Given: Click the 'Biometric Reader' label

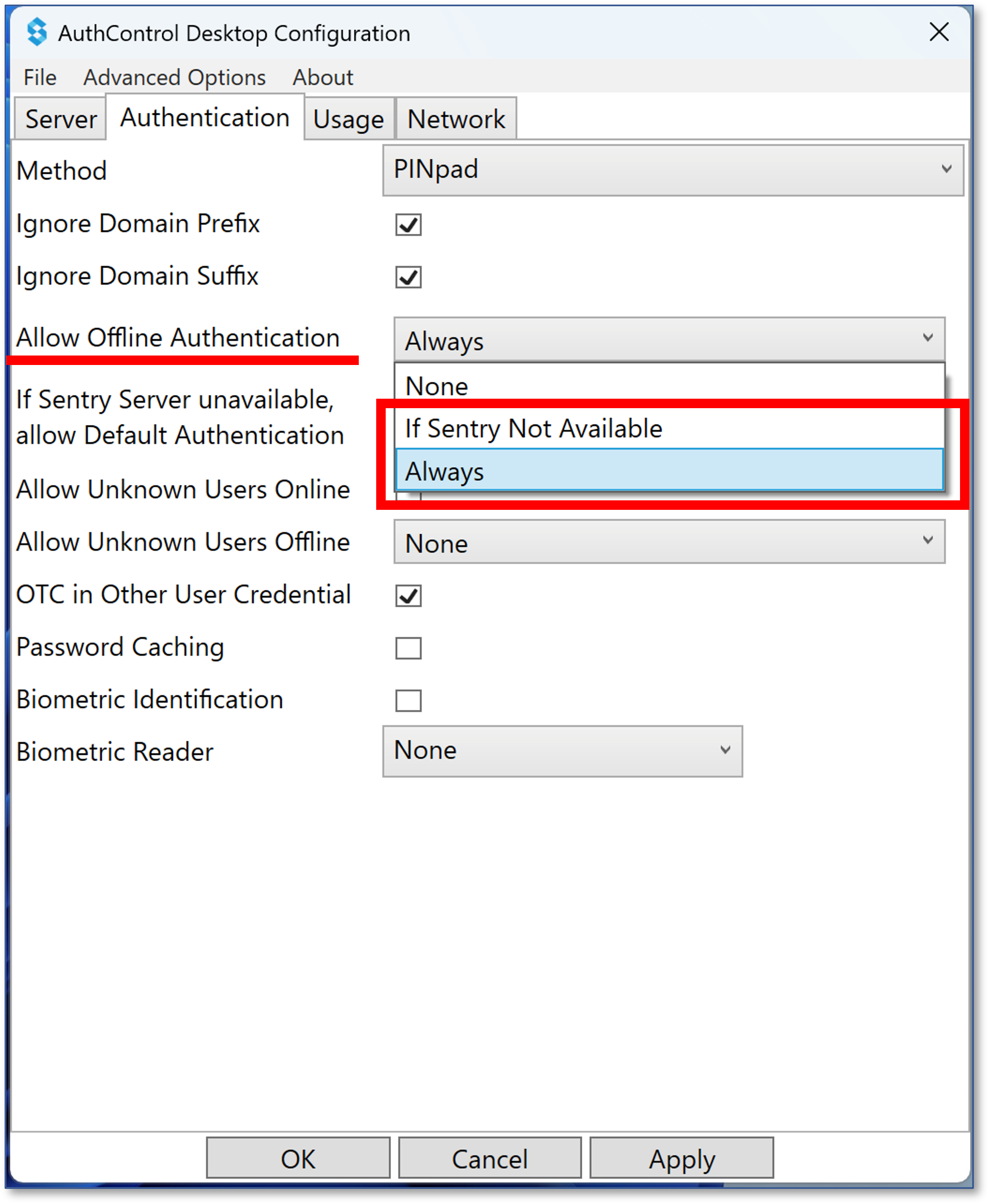Looking at the screenshot, I should pyautogui.click(x=114, y=752).
